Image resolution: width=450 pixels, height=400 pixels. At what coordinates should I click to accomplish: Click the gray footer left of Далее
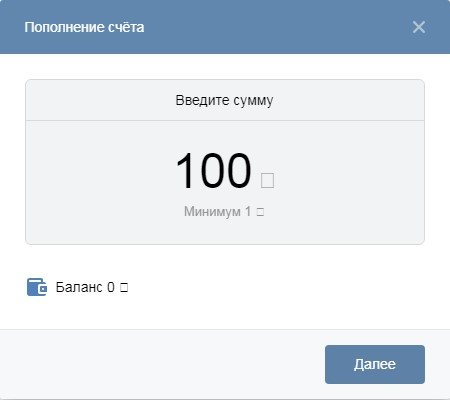(x=160, y=364)
